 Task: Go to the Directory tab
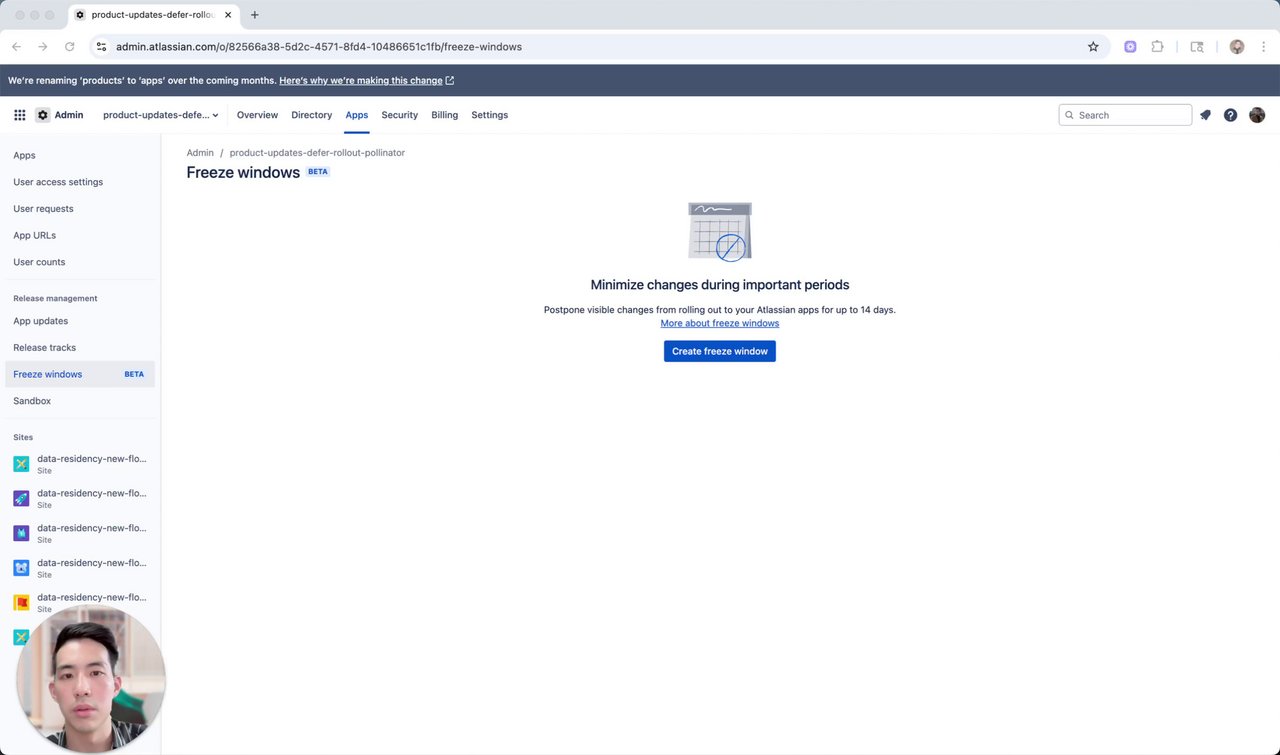tap(311, 115)
